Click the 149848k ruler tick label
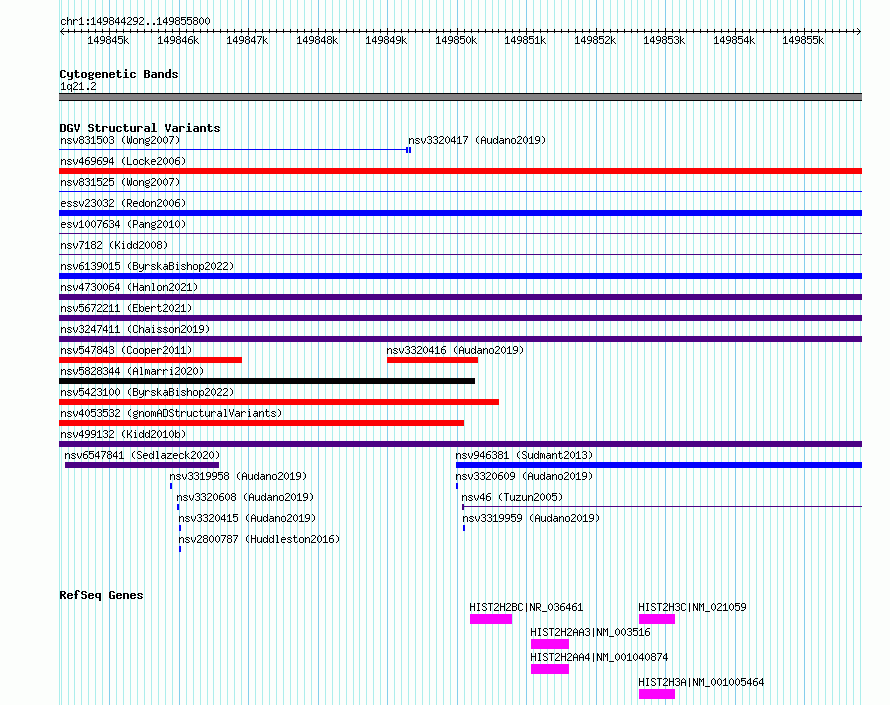The height and width of the screenshot is (705, 890). click(317, 40)
